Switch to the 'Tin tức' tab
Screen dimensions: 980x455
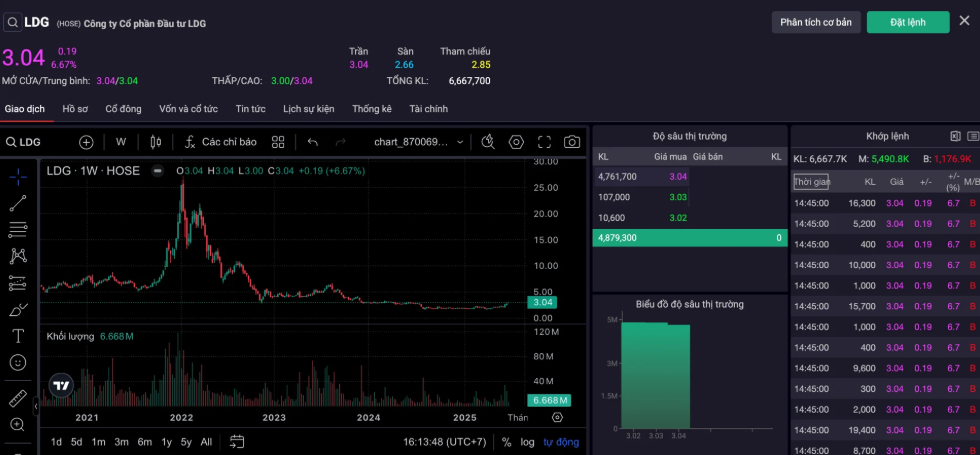pos(250,109)
